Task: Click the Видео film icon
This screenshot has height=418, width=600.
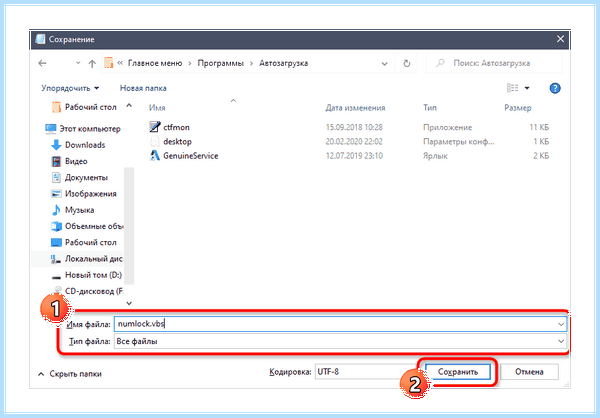Action: (56, 162)
